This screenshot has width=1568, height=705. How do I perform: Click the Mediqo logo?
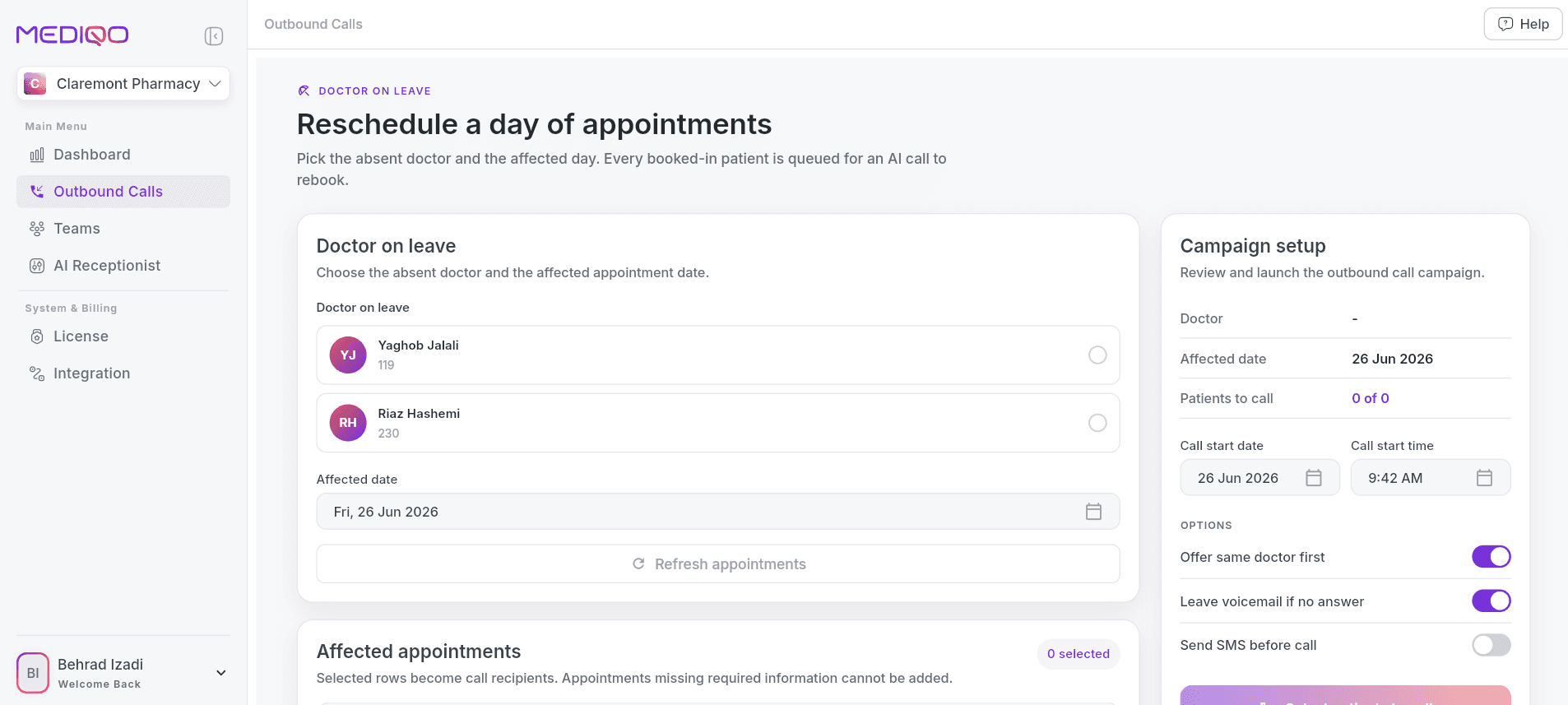[72, 35]
